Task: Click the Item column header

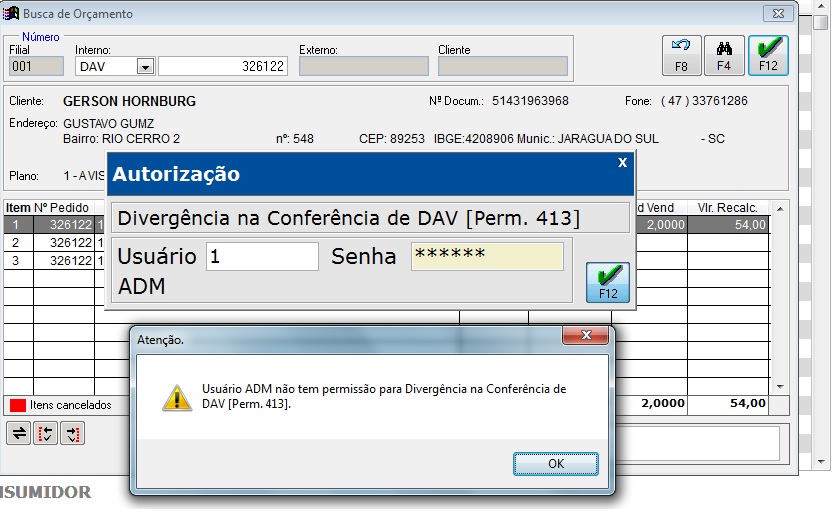Action: click(x=18, y=208)
